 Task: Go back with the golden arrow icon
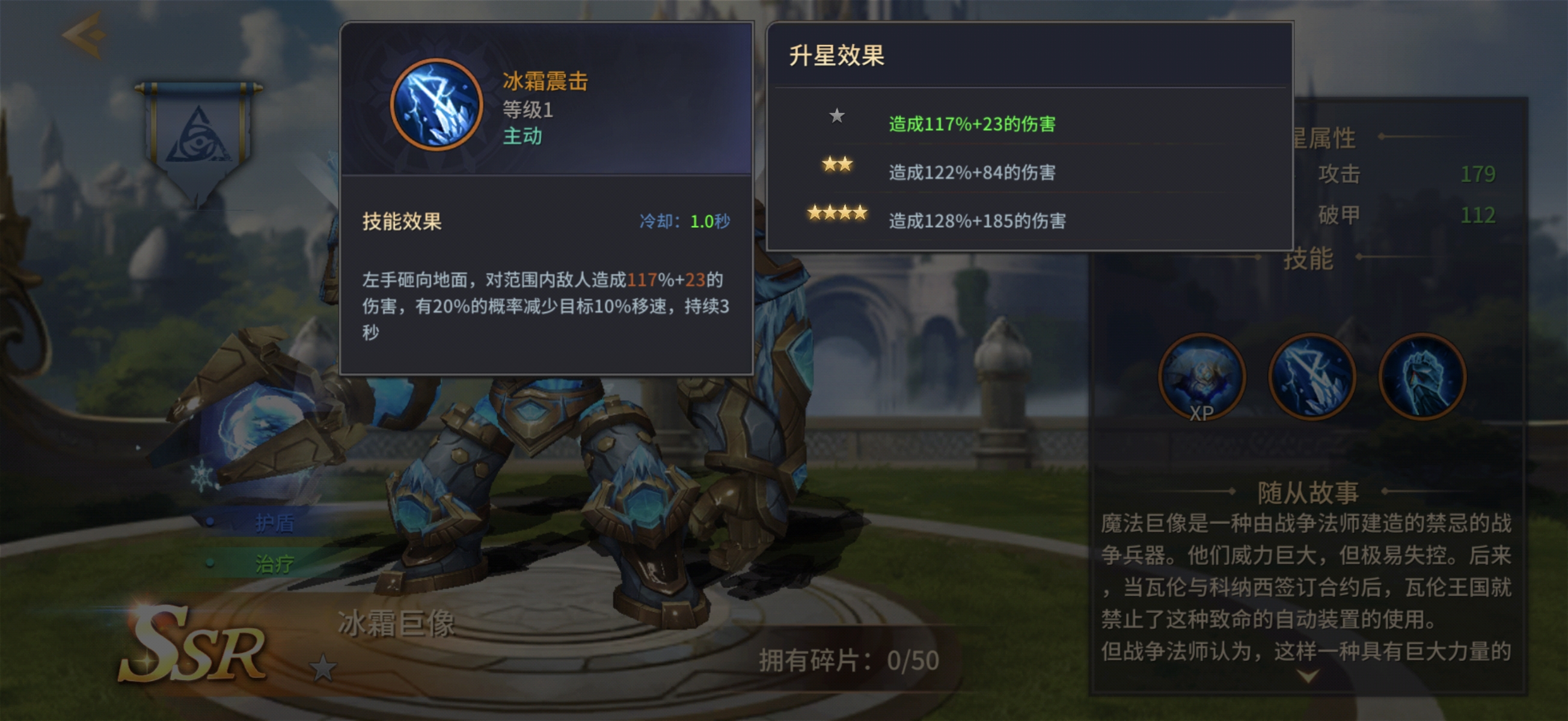[x=85, y=35]
